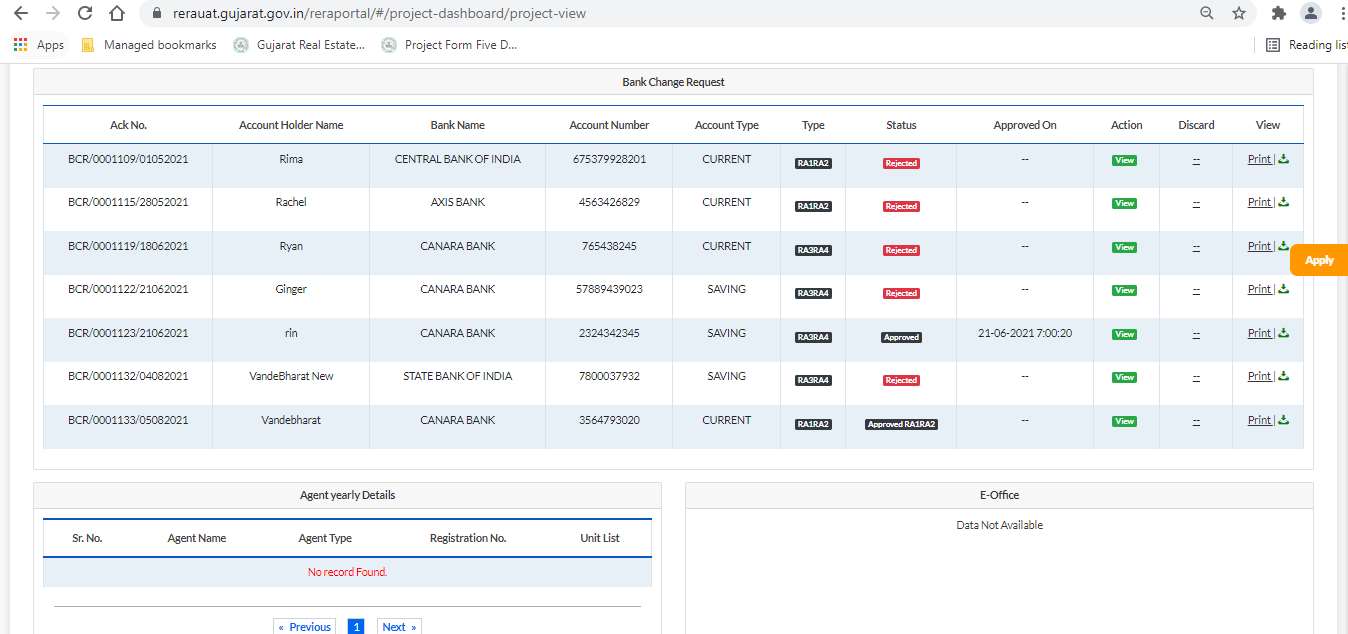Download document for rin's request
The image size is (1348, 634).
coord(1284,333)
